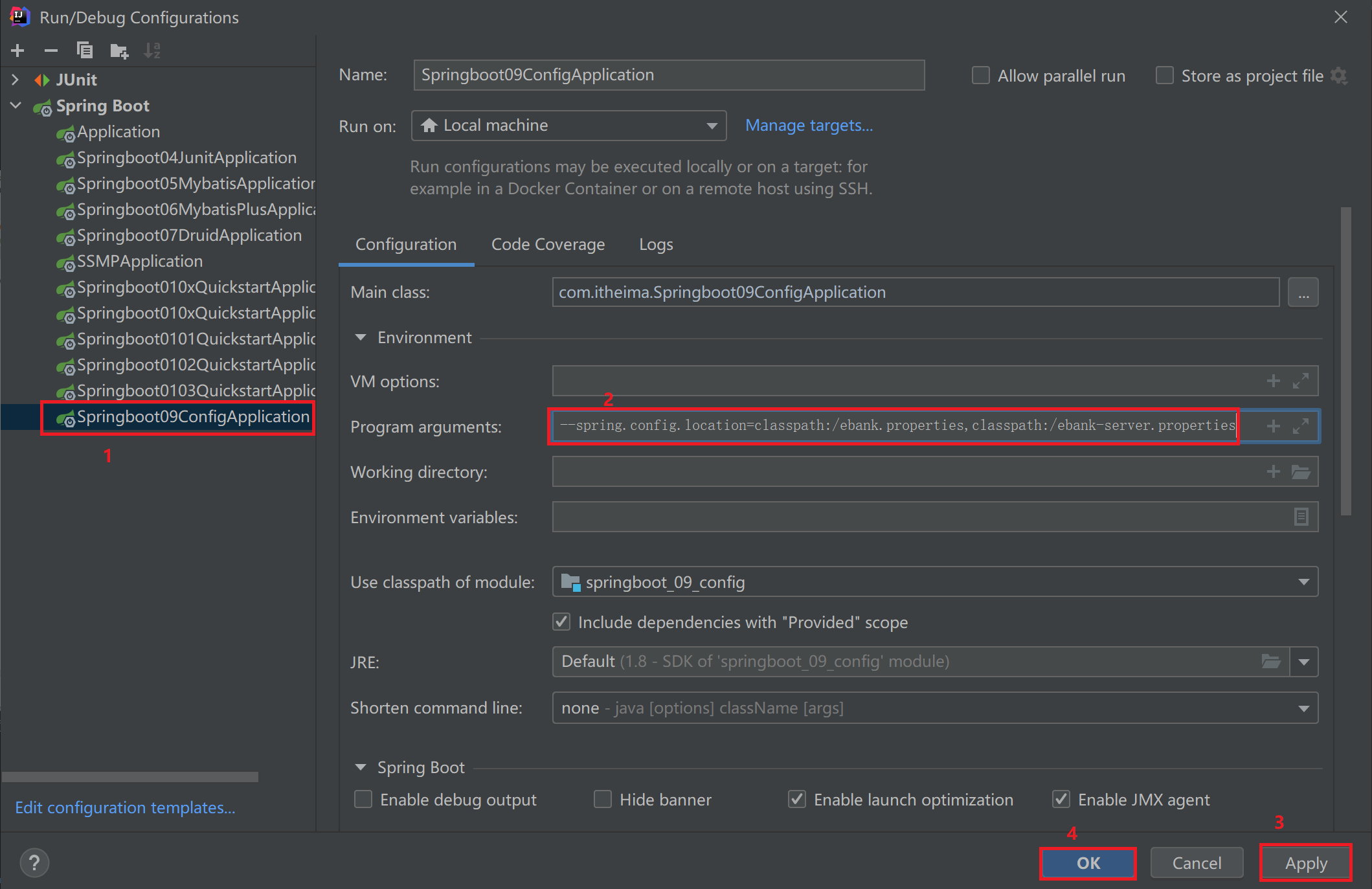
Task: Add a new run configuration
Action: 18,51
